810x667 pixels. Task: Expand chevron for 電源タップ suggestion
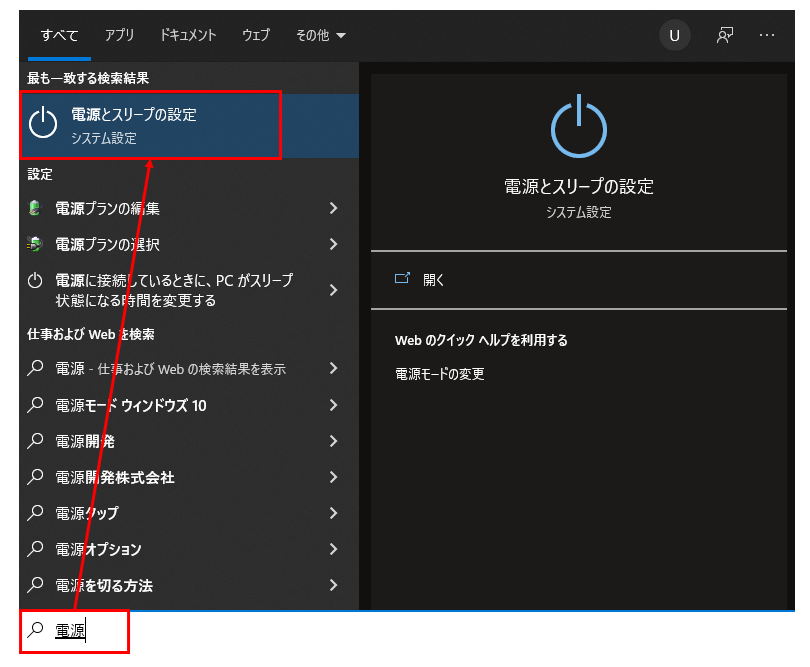333,513
